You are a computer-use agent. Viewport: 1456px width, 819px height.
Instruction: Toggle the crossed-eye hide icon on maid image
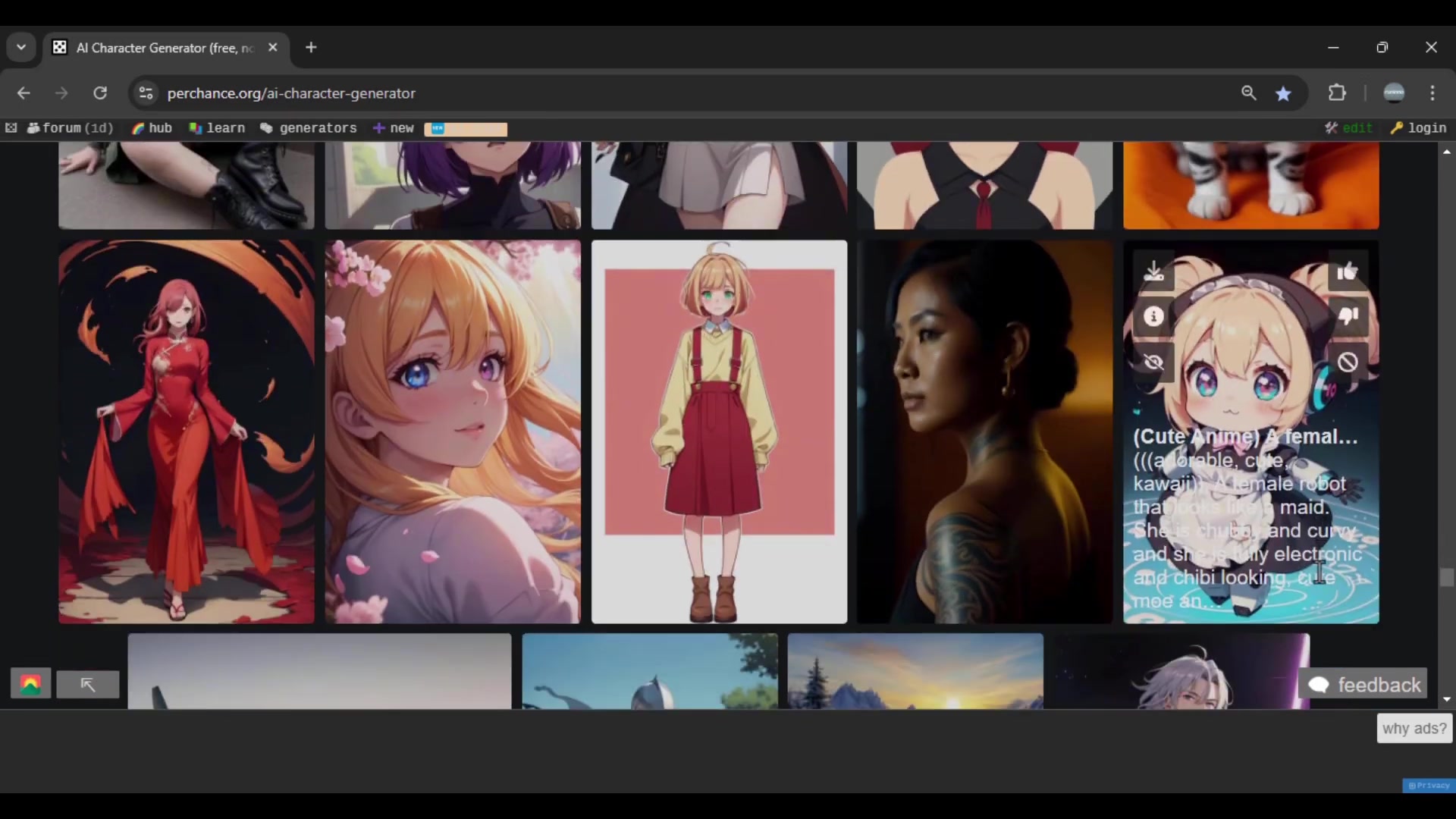tap(1153, 362)
